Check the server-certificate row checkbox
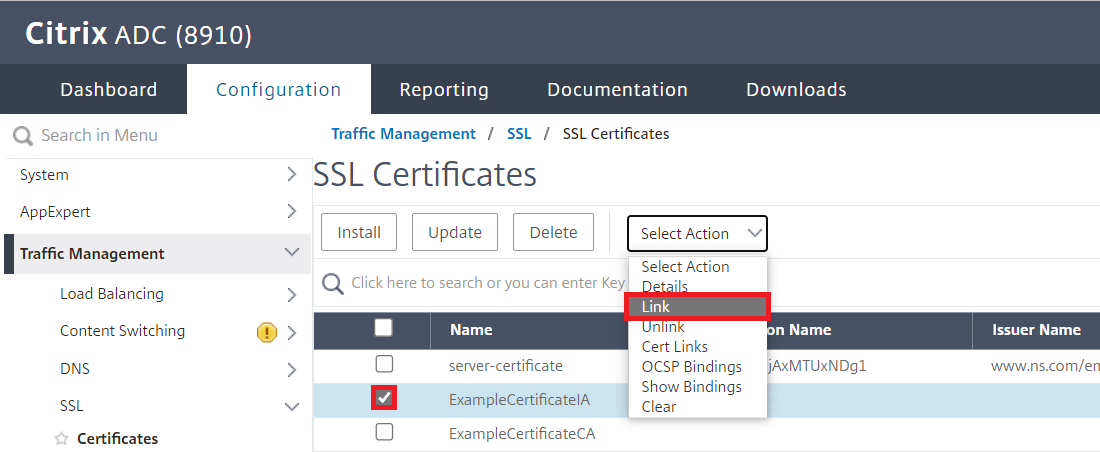 click(384, 364)
